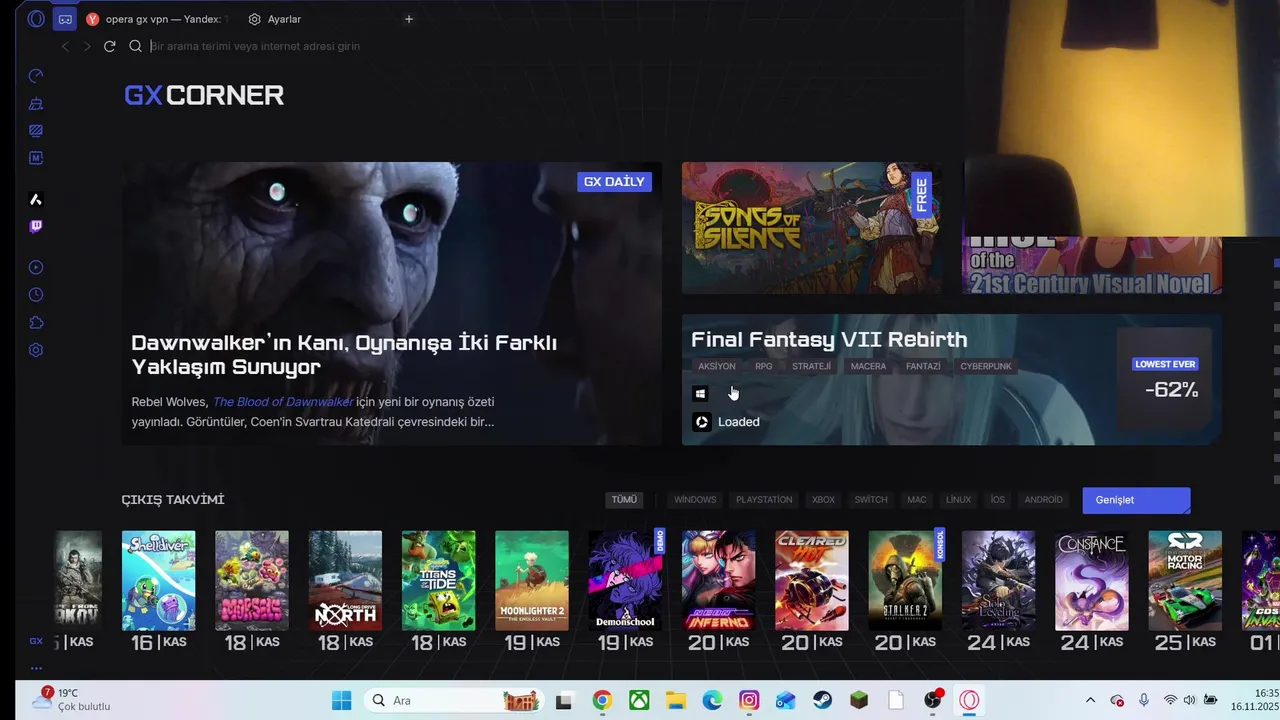1280x720 pixels.
Task: Open Extensions puzzle sidebar icon
Action: [36, 322]
